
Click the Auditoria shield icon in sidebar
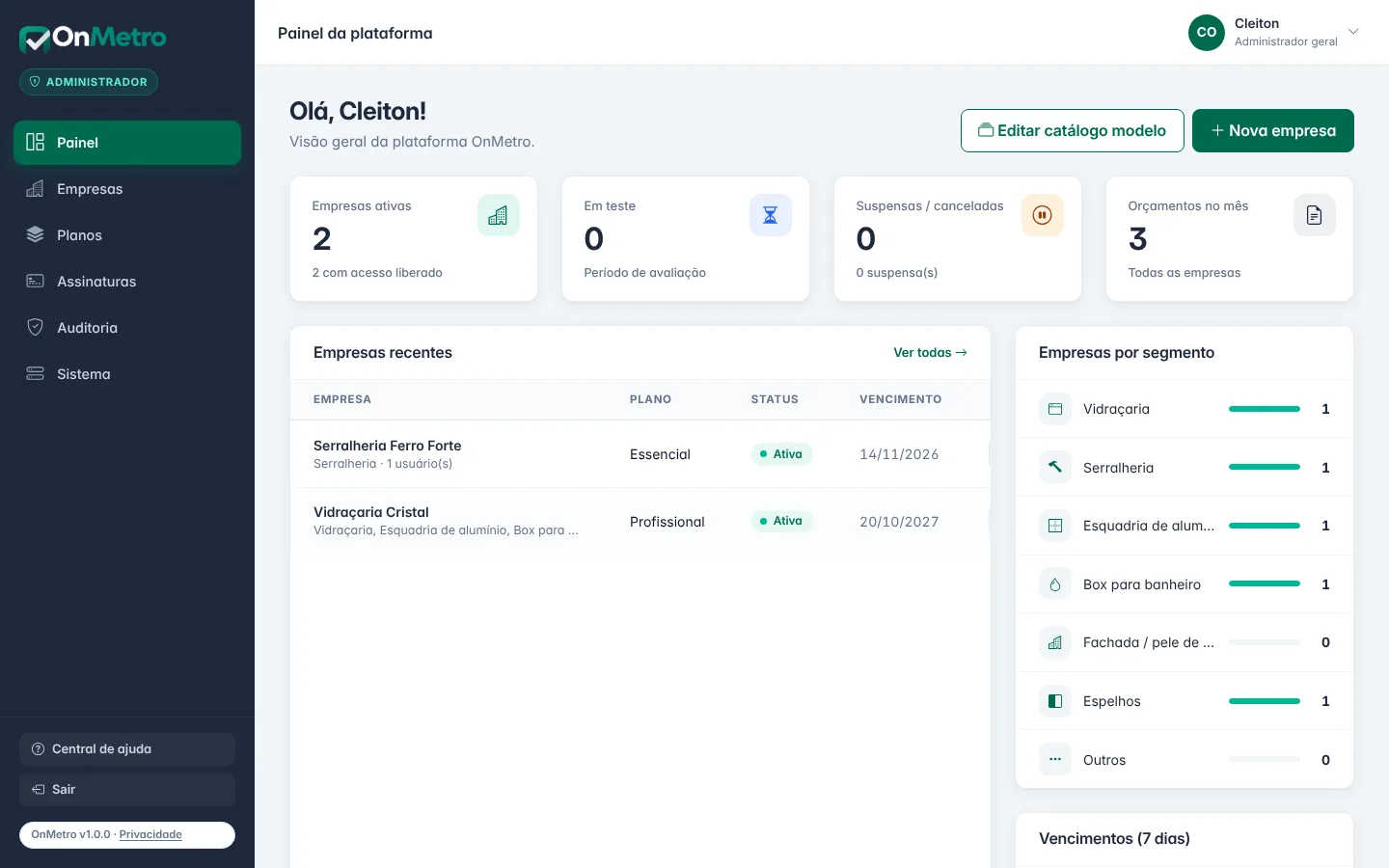click(x=36, y=328)
